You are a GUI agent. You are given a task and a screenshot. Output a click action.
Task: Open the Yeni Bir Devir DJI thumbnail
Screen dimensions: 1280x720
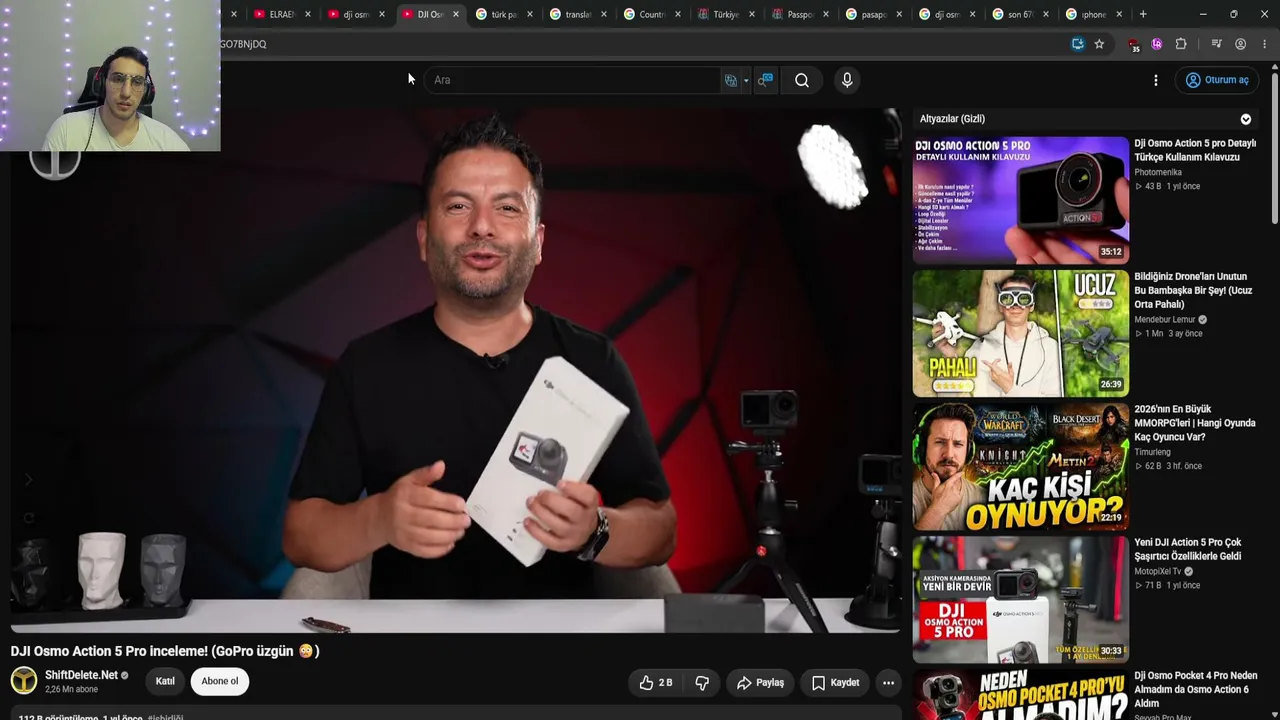point(1020,599)
